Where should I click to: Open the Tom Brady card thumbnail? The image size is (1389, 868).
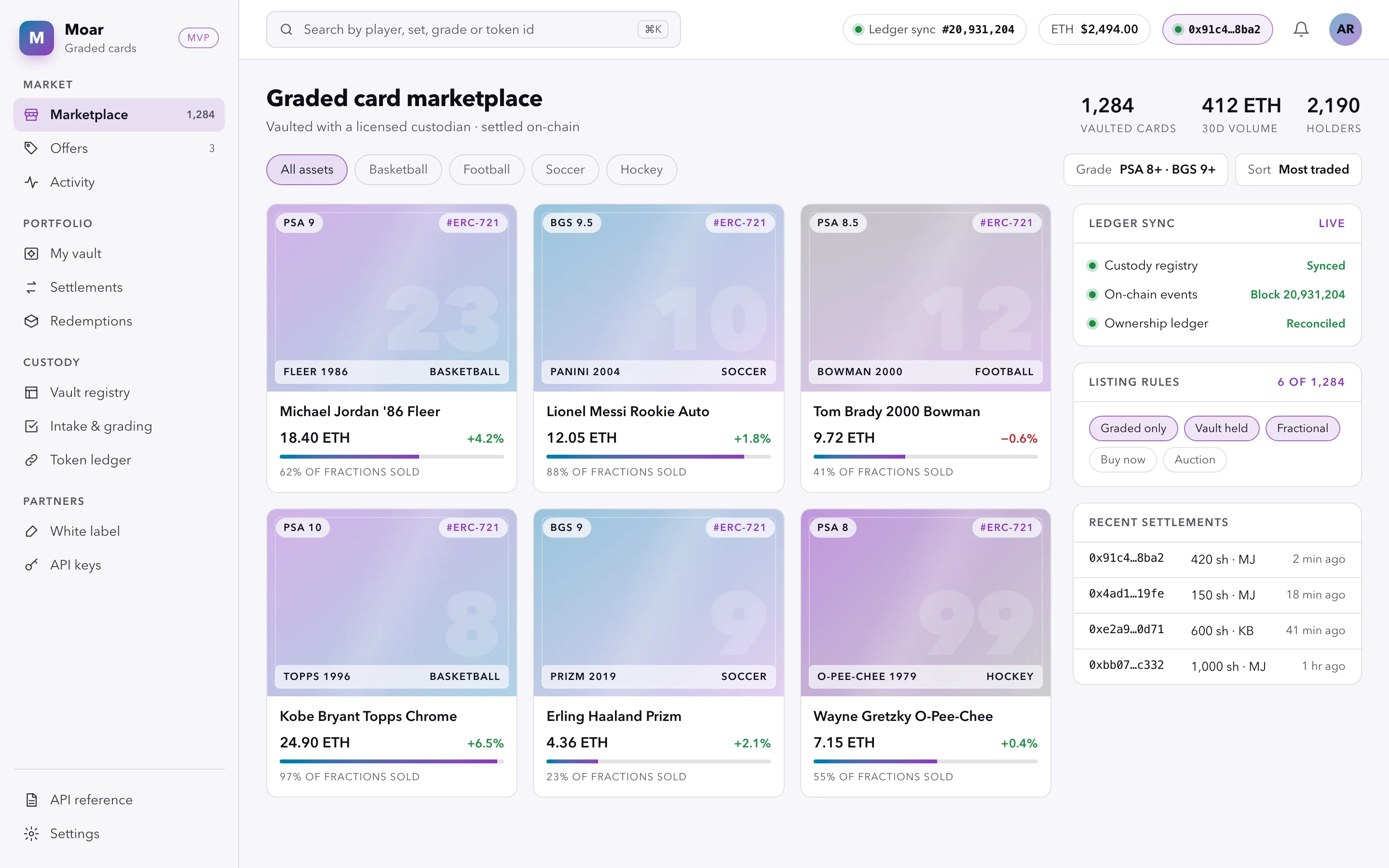coord(925,298)
